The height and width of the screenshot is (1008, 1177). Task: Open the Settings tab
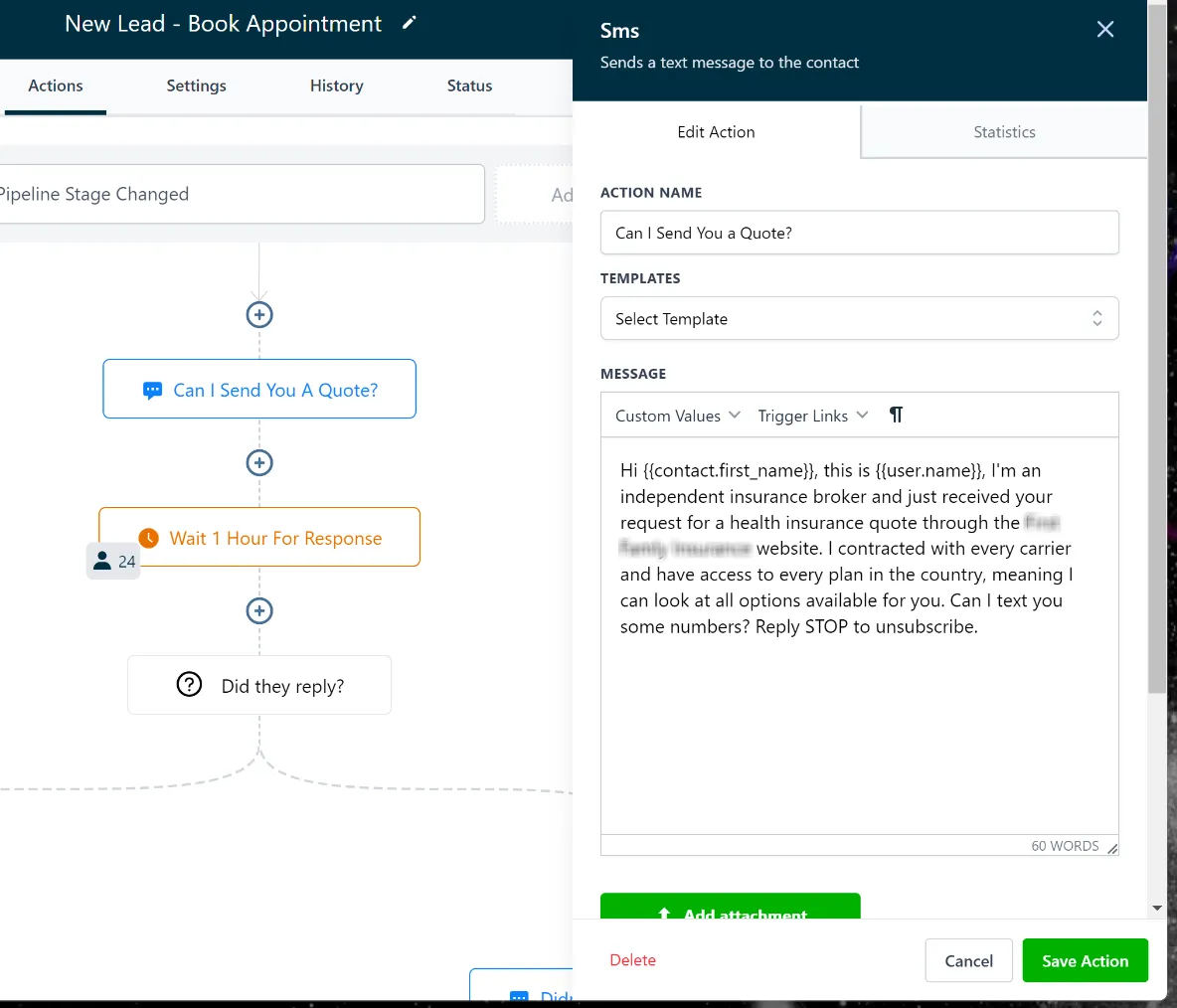(196, 85)
